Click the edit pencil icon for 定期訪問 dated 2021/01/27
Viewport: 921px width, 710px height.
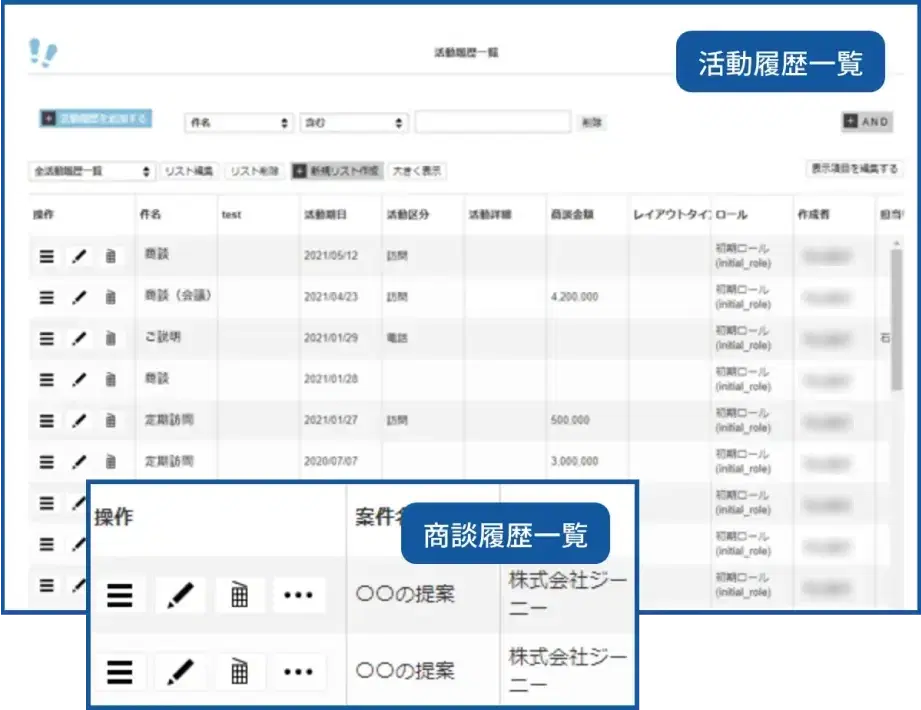pyautogui.click(x=80, y=420)
